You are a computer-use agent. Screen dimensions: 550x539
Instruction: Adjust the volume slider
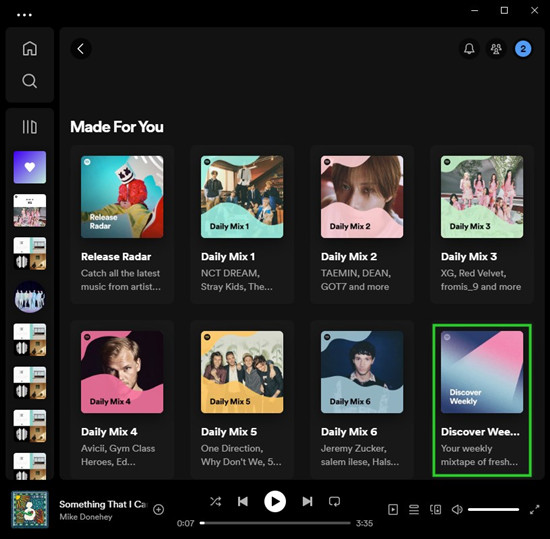tap(493, 510)
